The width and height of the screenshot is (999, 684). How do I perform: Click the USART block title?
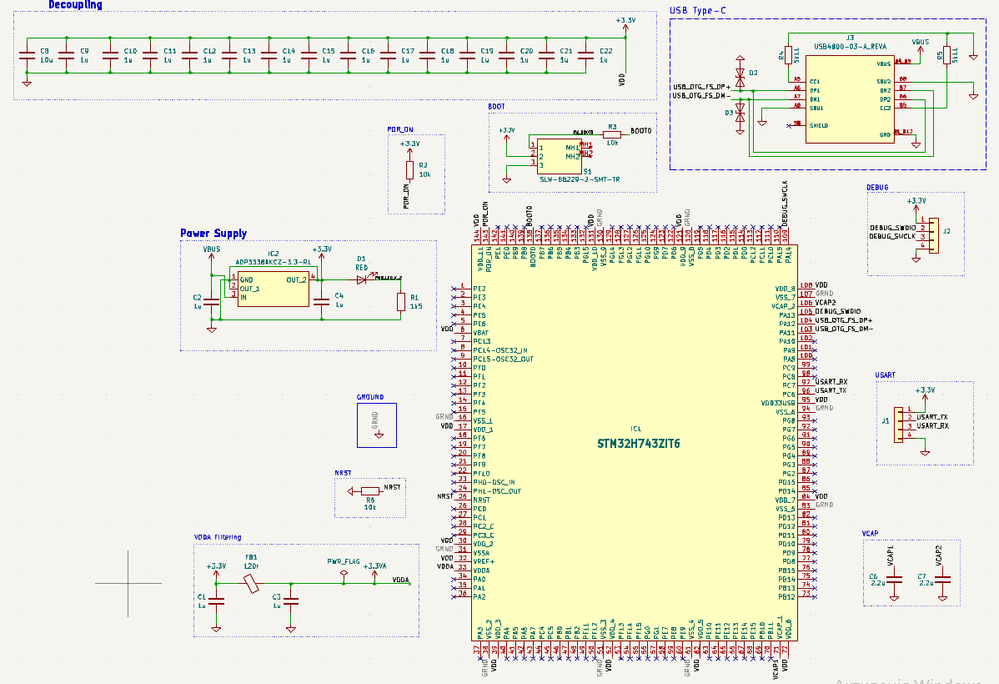click(885, 375)
